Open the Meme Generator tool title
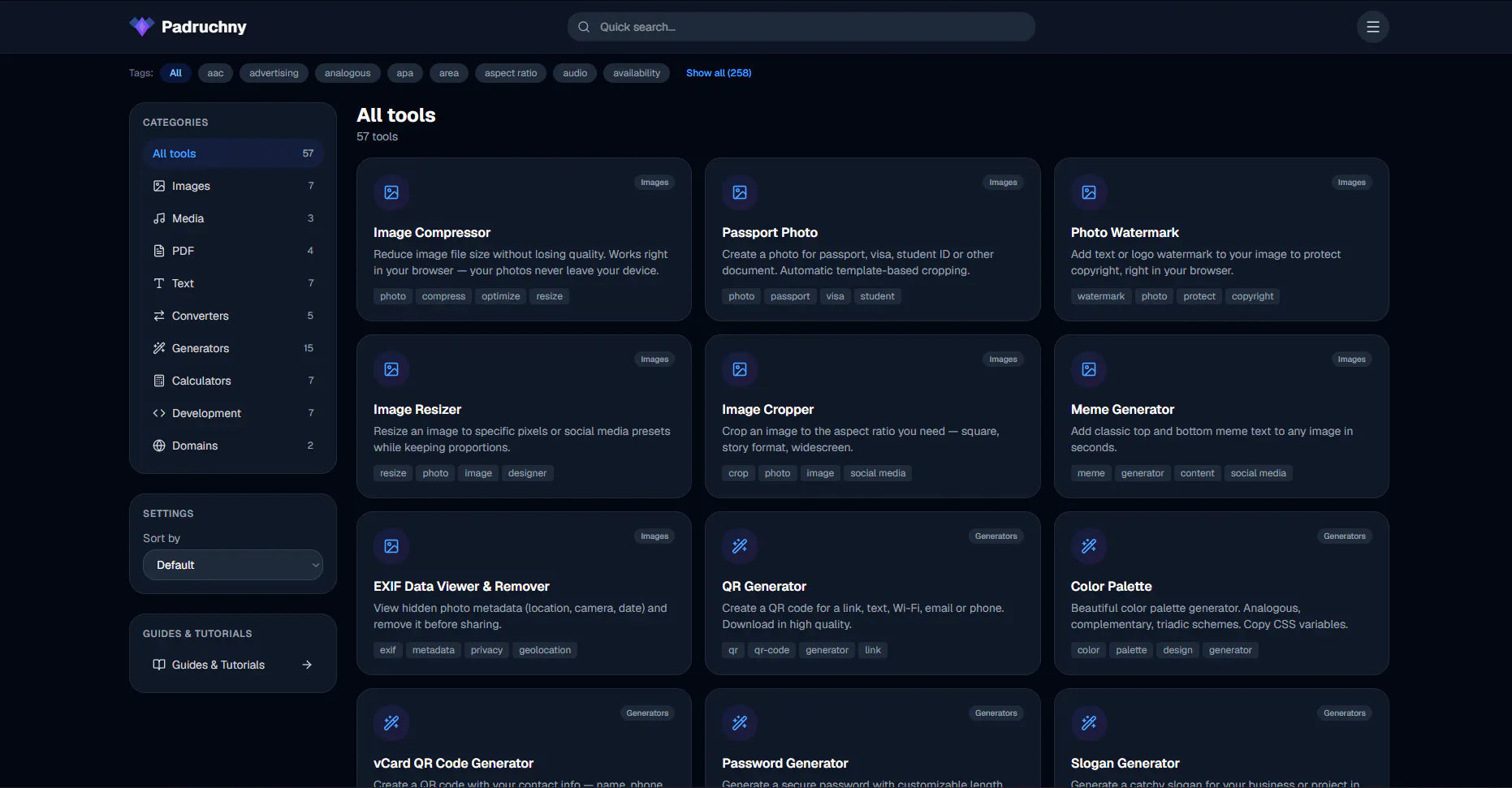 1122,410
